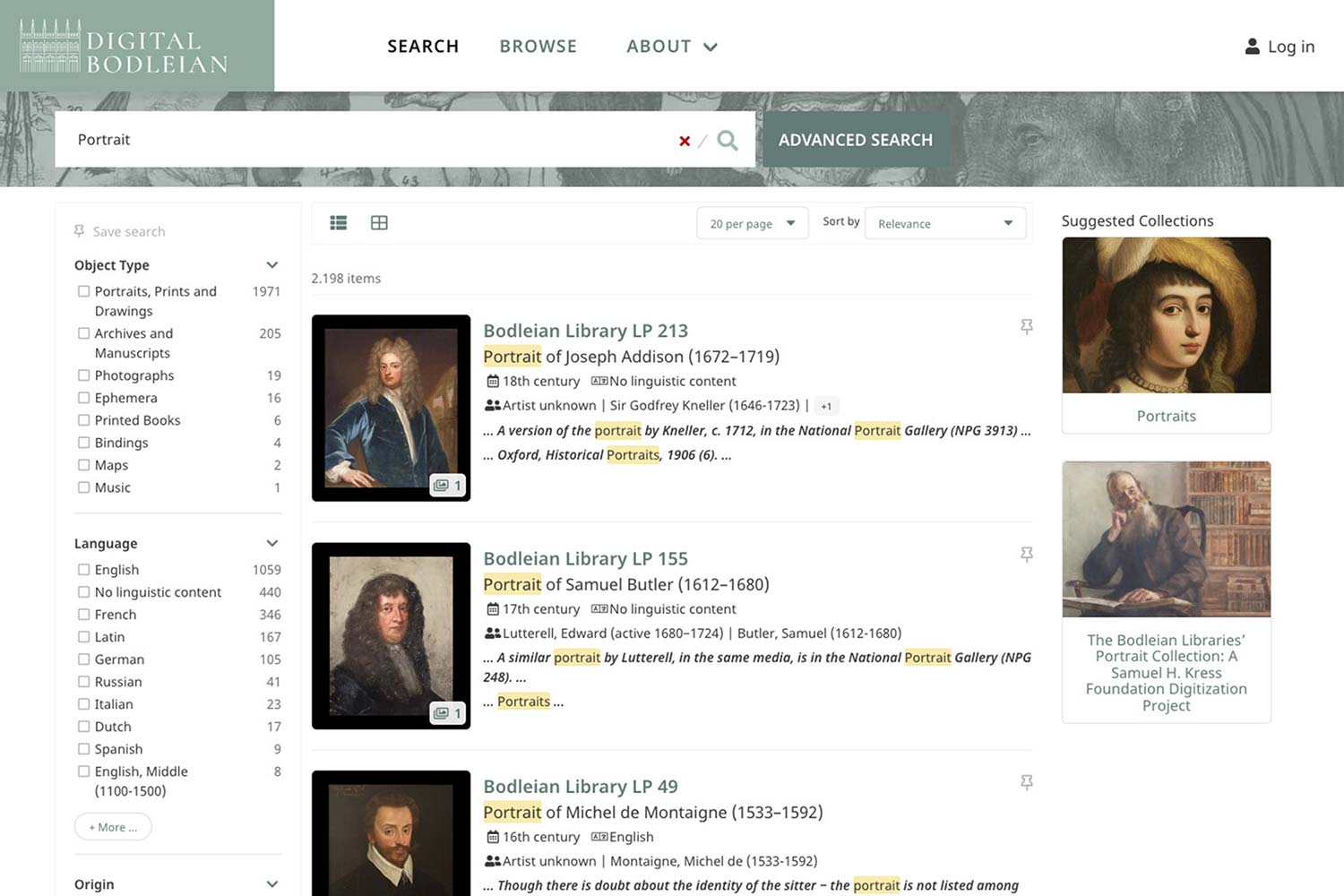Image resolution: width=1344 pixels, height=896 pixels.
Task: Click the magnifying glass search icon
Action: (x=728, y=140)
